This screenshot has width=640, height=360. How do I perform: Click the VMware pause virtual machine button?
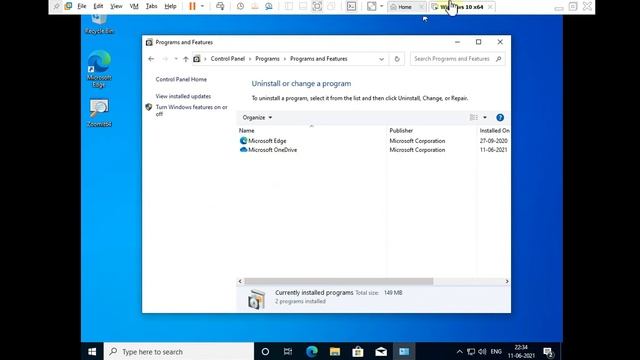(192, 6)
